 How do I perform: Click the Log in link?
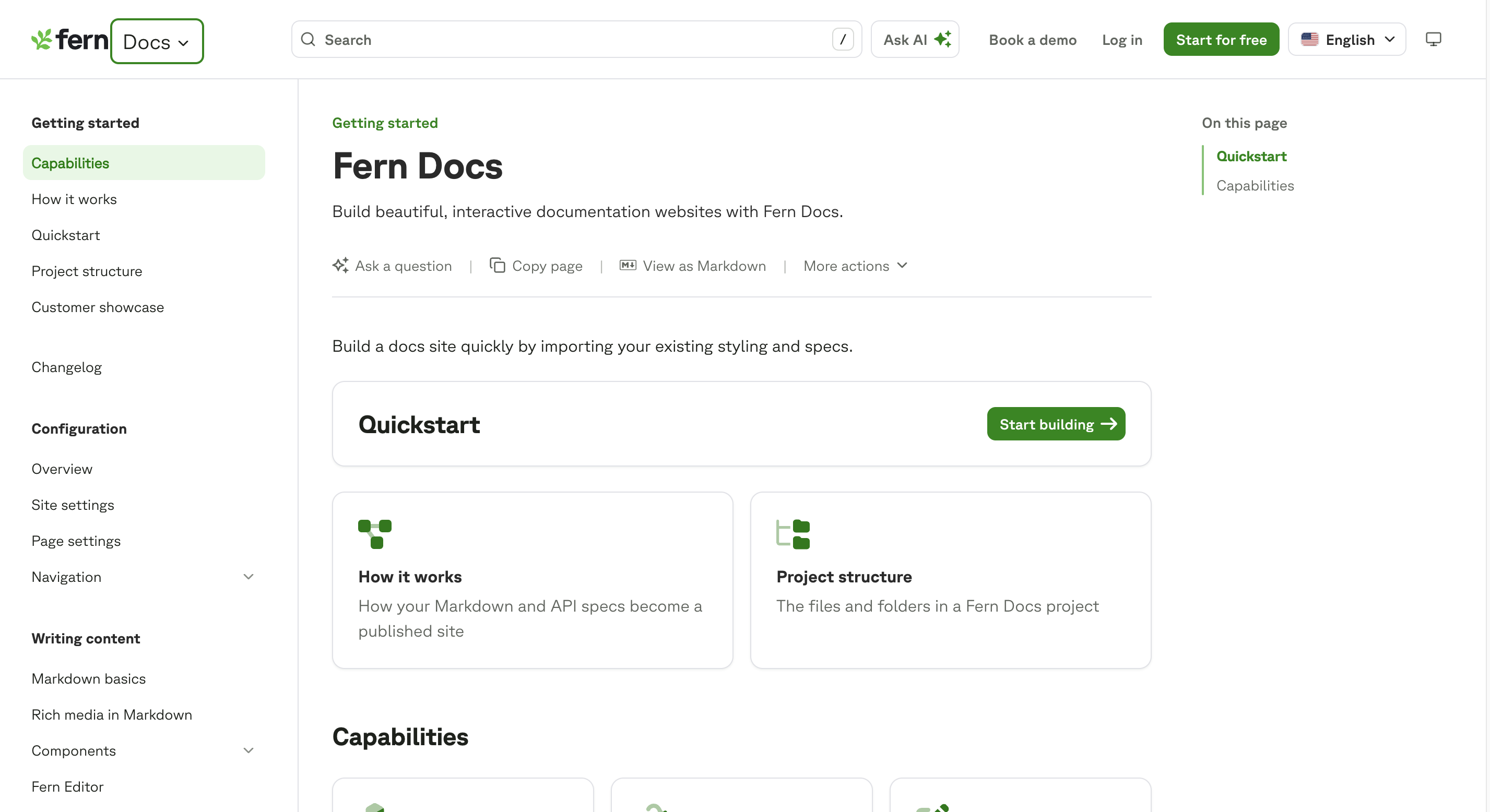tap(1121, 40)
